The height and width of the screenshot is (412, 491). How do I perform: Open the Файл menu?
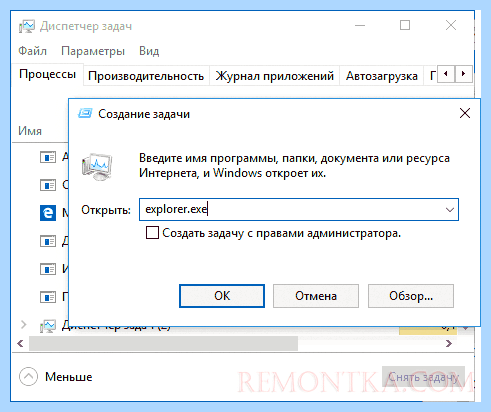pyautogui.click(x=32, y=51)
